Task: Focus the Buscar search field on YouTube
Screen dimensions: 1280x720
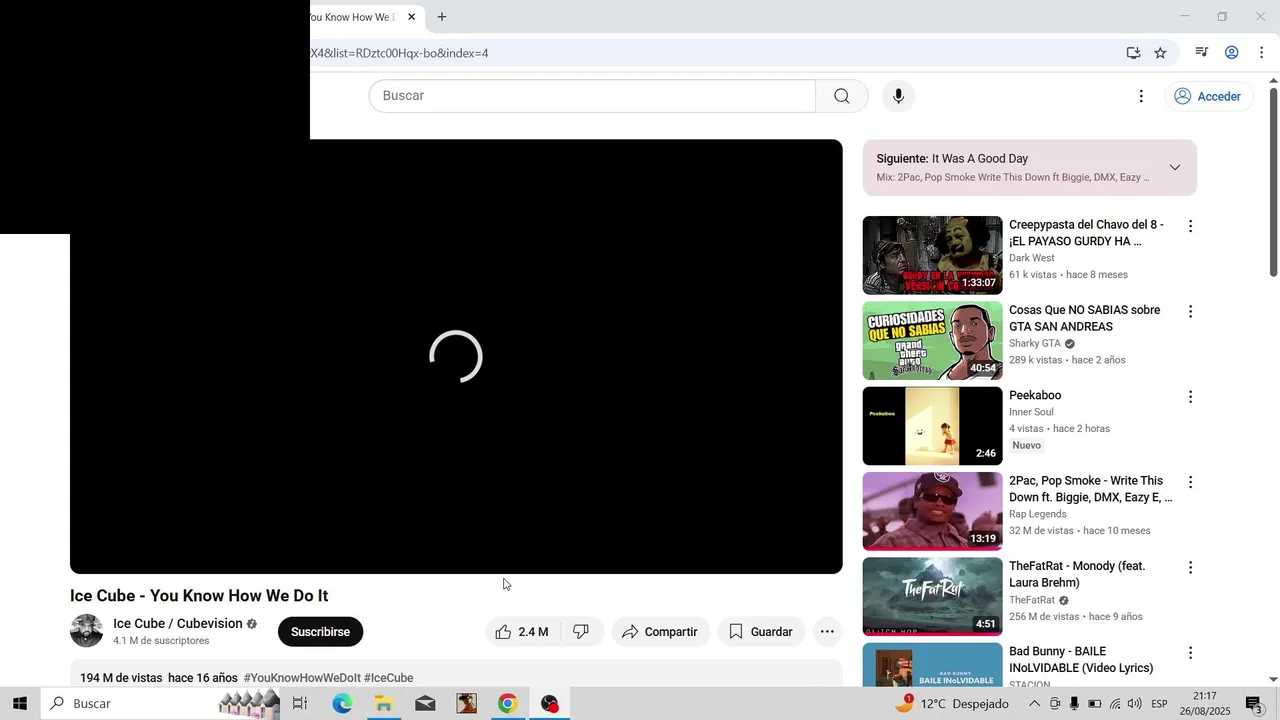Action: (x=592, y=96)
